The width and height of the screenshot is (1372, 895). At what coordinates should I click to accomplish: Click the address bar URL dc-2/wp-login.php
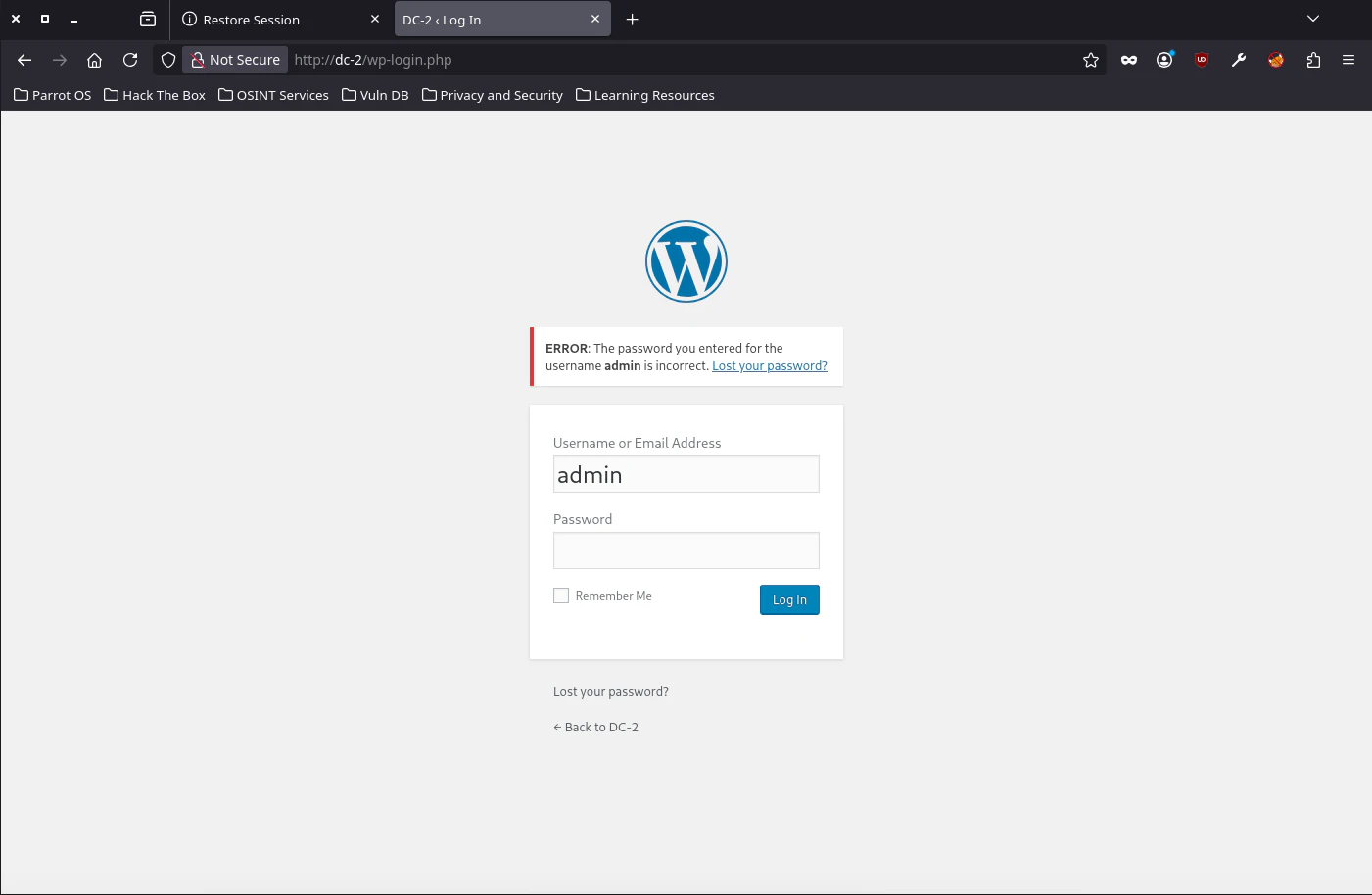tap(373, 60)
